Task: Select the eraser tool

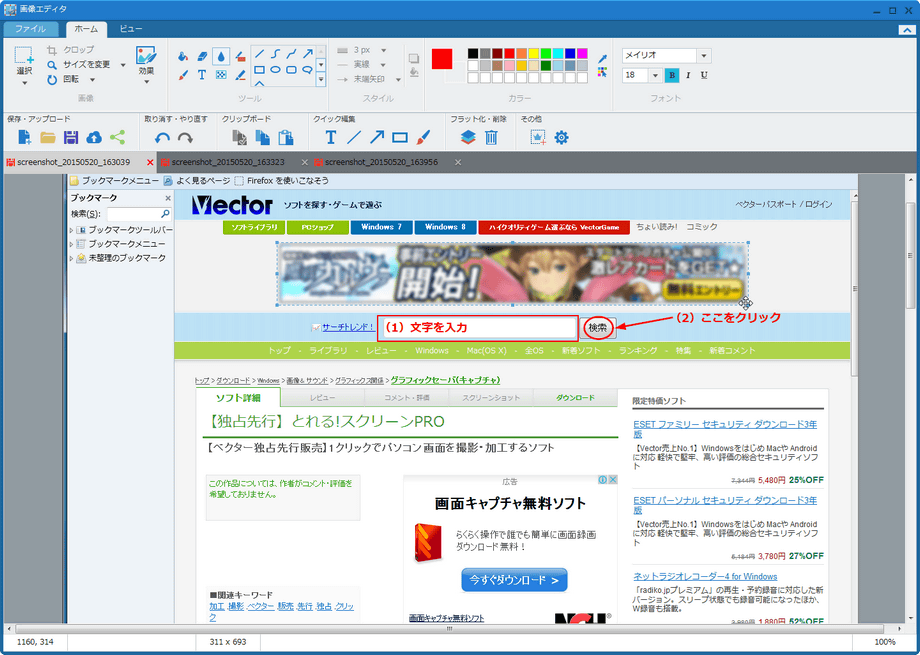Action: click(202, 56)
